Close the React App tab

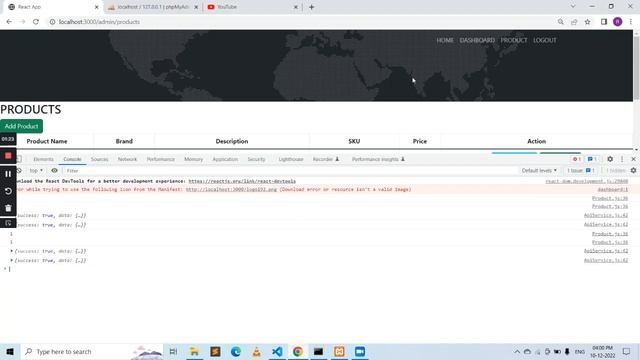pyautogui.click(x=97, y=7)
